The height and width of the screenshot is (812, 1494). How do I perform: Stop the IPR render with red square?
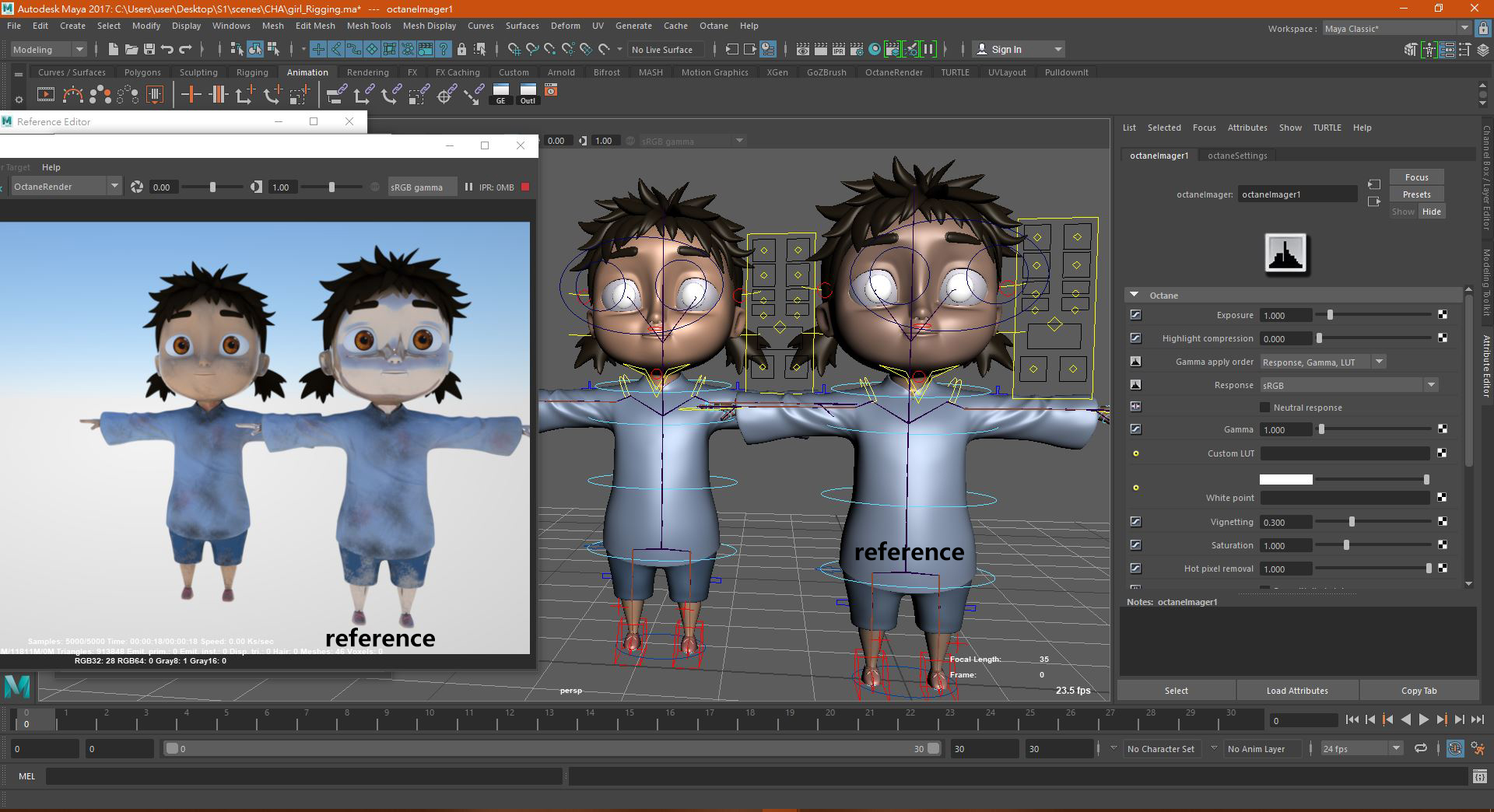525,187
